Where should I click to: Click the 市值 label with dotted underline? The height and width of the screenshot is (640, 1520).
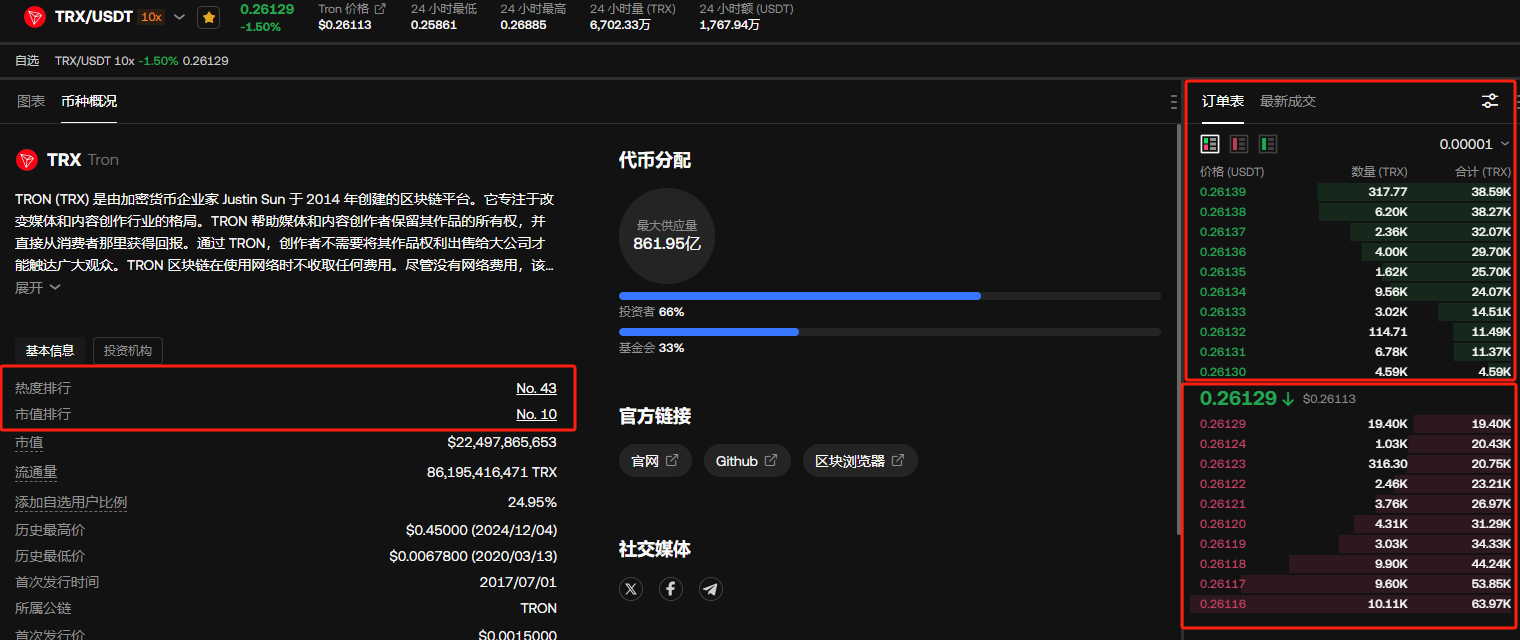pos(29,442)
